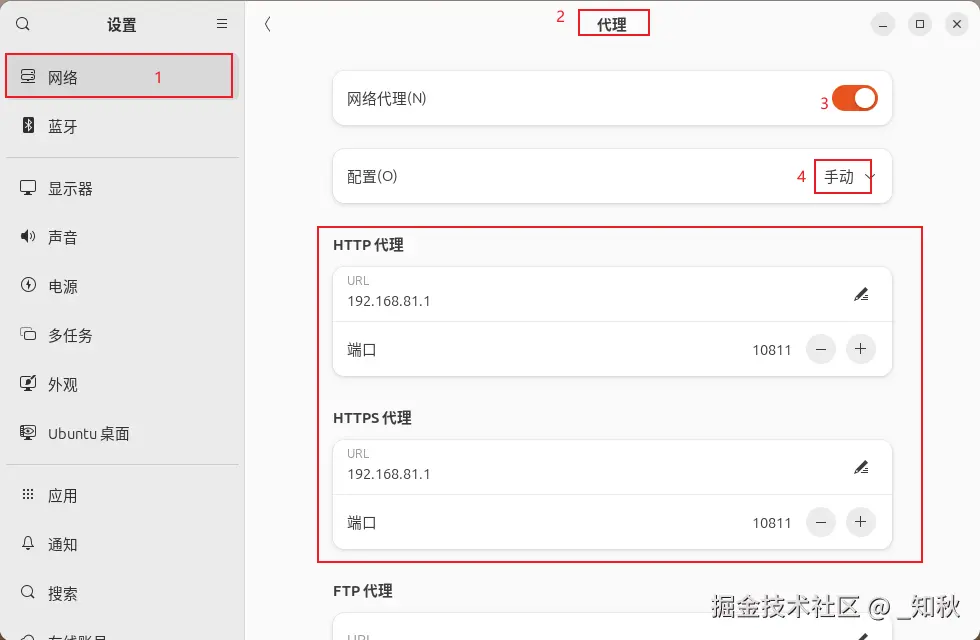Image resolution: width=980 pixels, height=640 pixels.
Task: Click the magnifier icon beside 搜索
Action: [x=28, y=592]
